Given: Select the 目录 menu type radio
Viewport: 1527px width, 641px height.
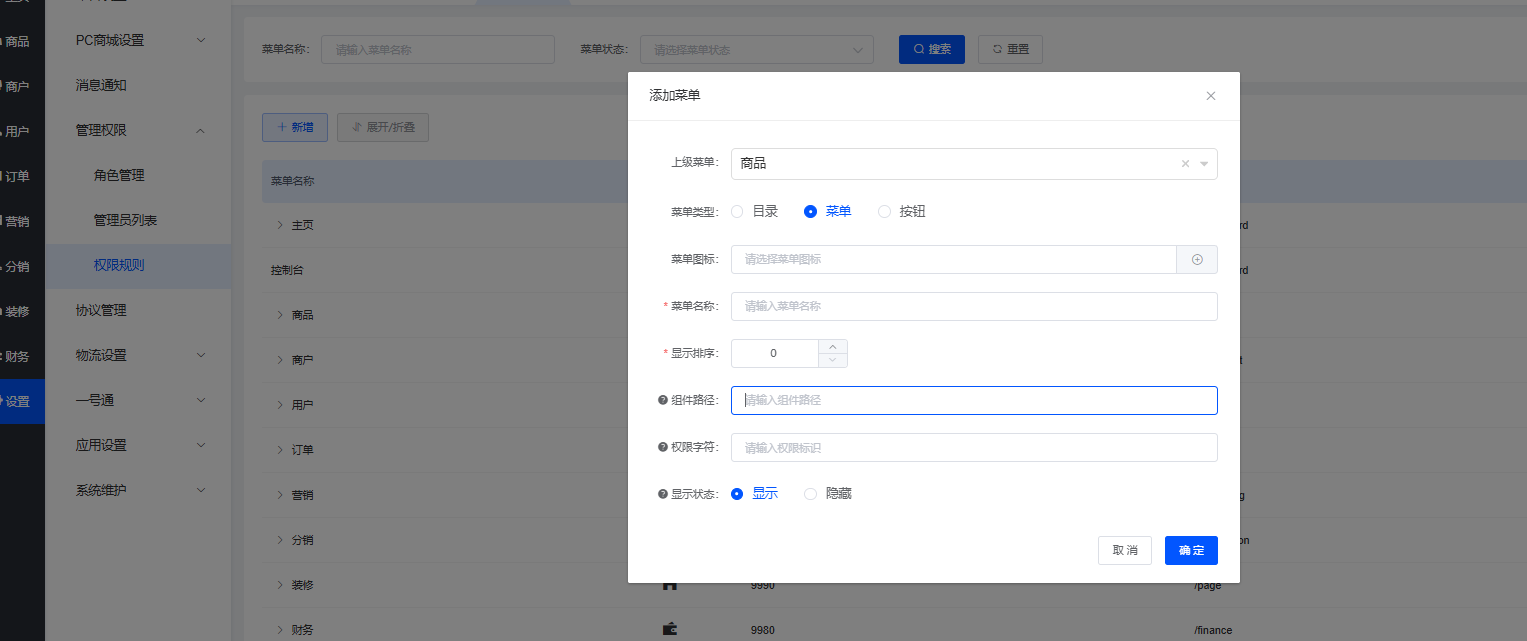Looking at the screenshot, I should pyautogui.click(x=737, y=211).
